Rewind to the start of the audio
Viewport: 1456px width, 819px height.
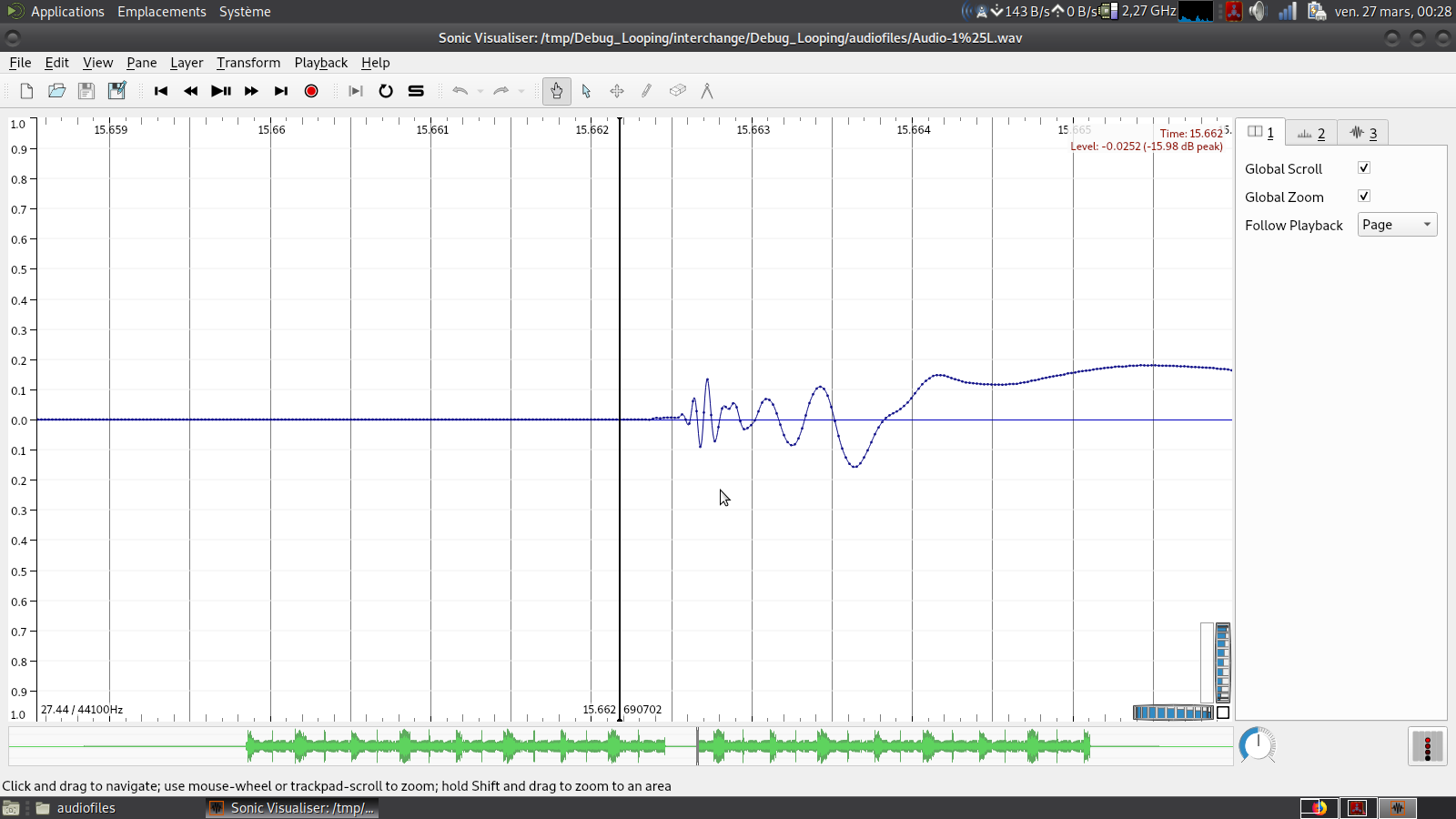pyautogui.click(x=161, y=91)
